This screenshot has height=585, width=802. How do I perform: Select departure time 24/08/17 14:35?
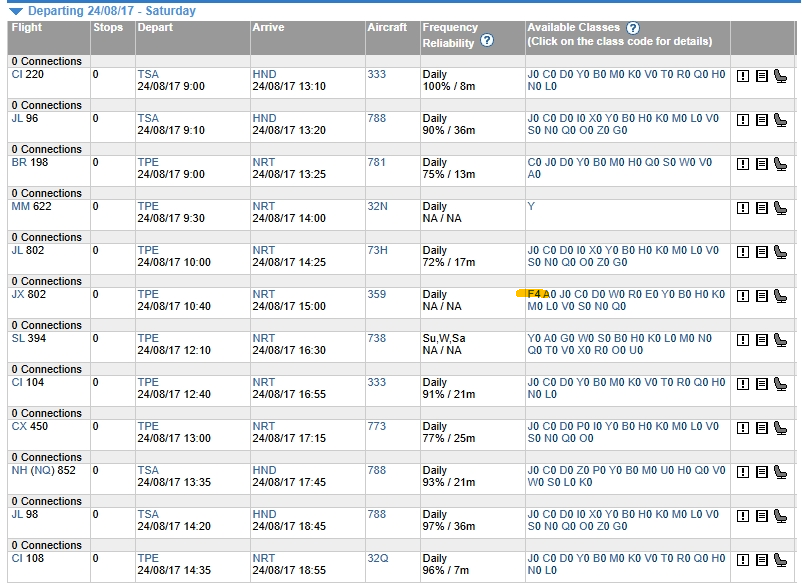pos(174,570)
